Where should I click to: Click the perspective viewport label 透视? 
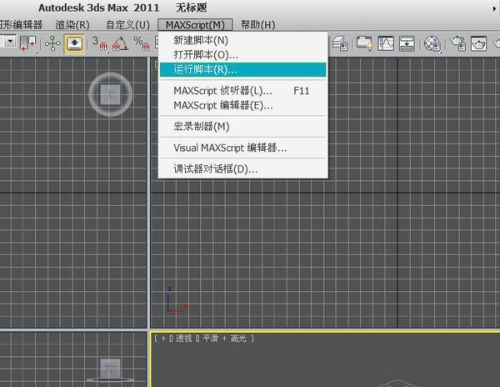(184, 339)
